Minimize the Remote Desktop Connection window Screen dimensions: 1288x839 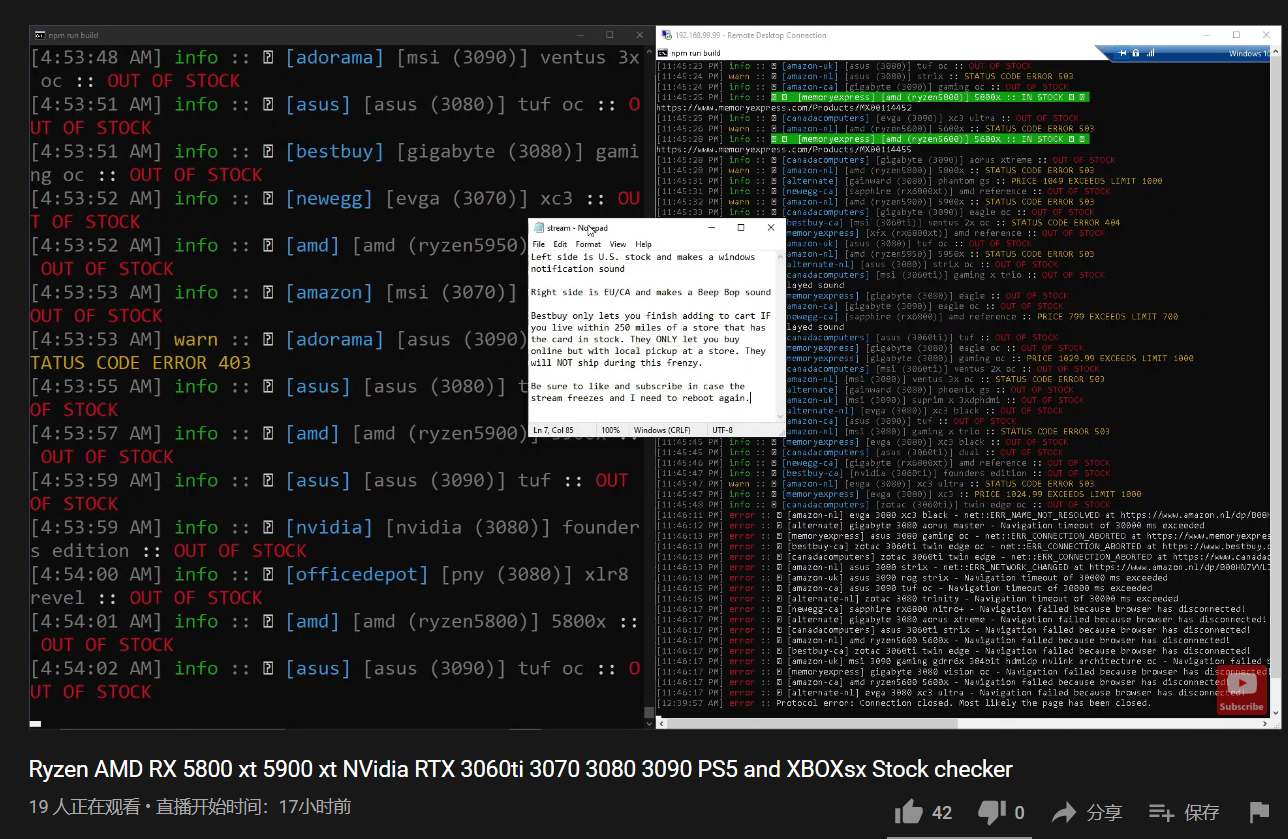tap(1208, 35)
